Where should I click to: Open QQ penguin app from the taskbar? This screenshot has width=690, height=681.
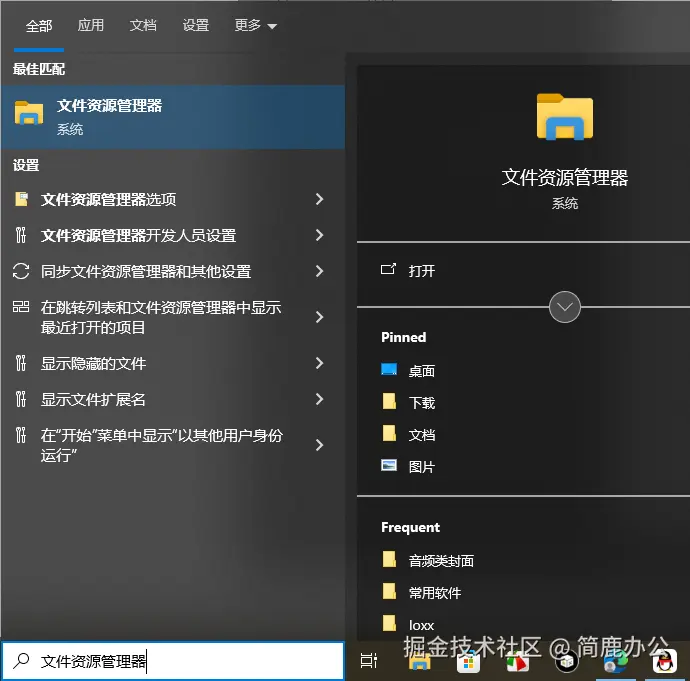pos(664,661)
